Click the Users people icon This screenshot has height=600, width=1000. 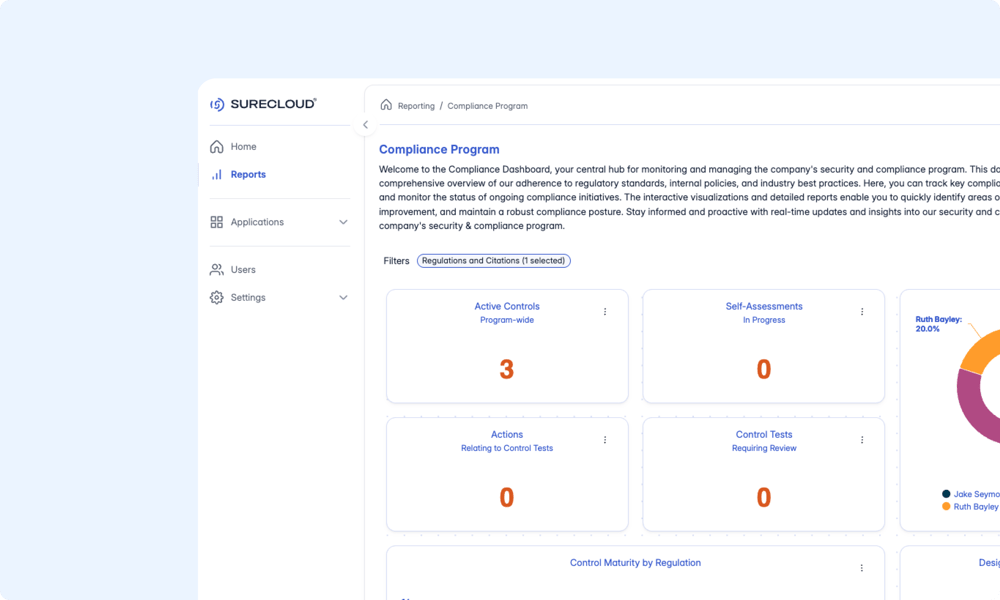(x=217, y=270)
